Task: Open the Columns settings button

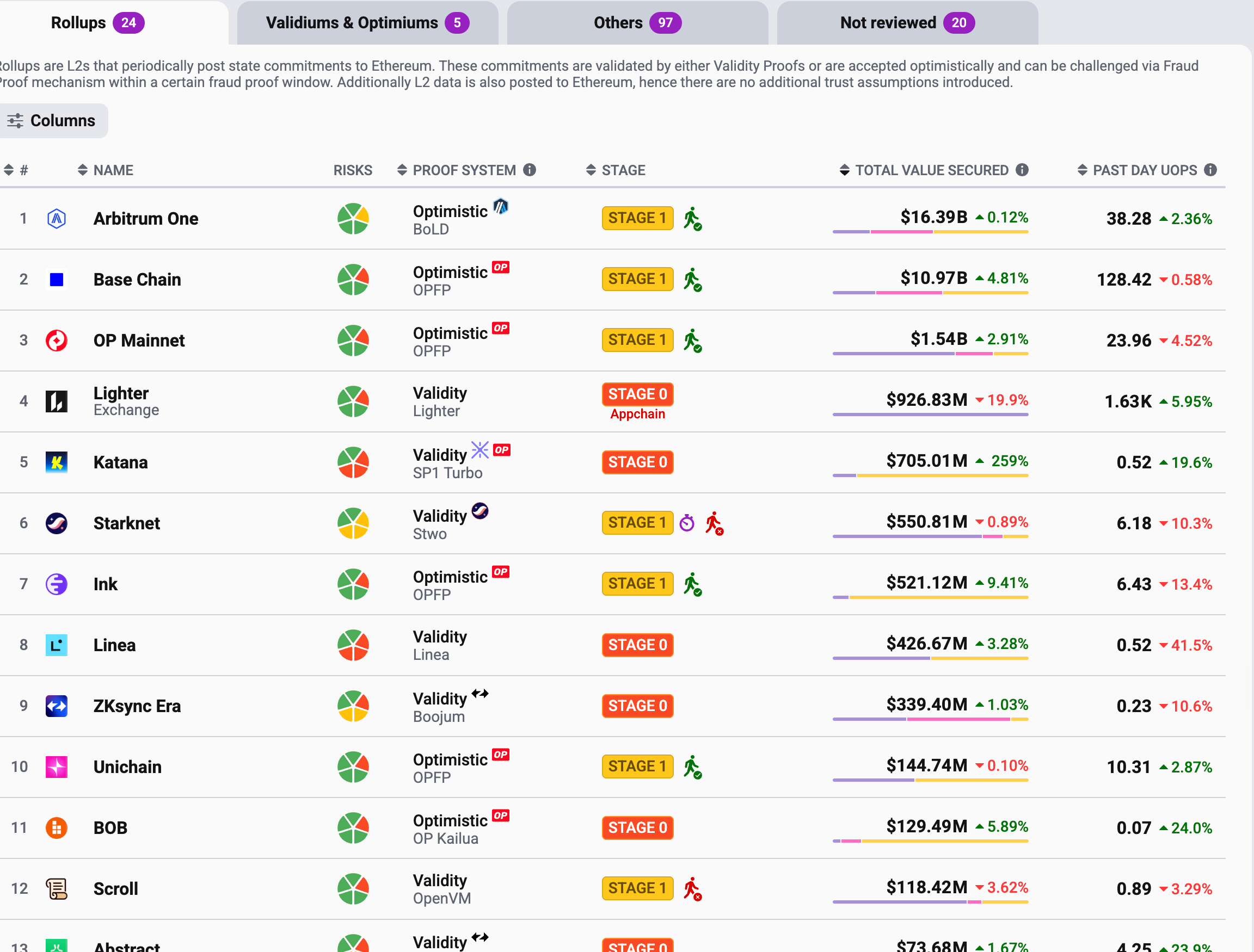Action: coord(52,121)
